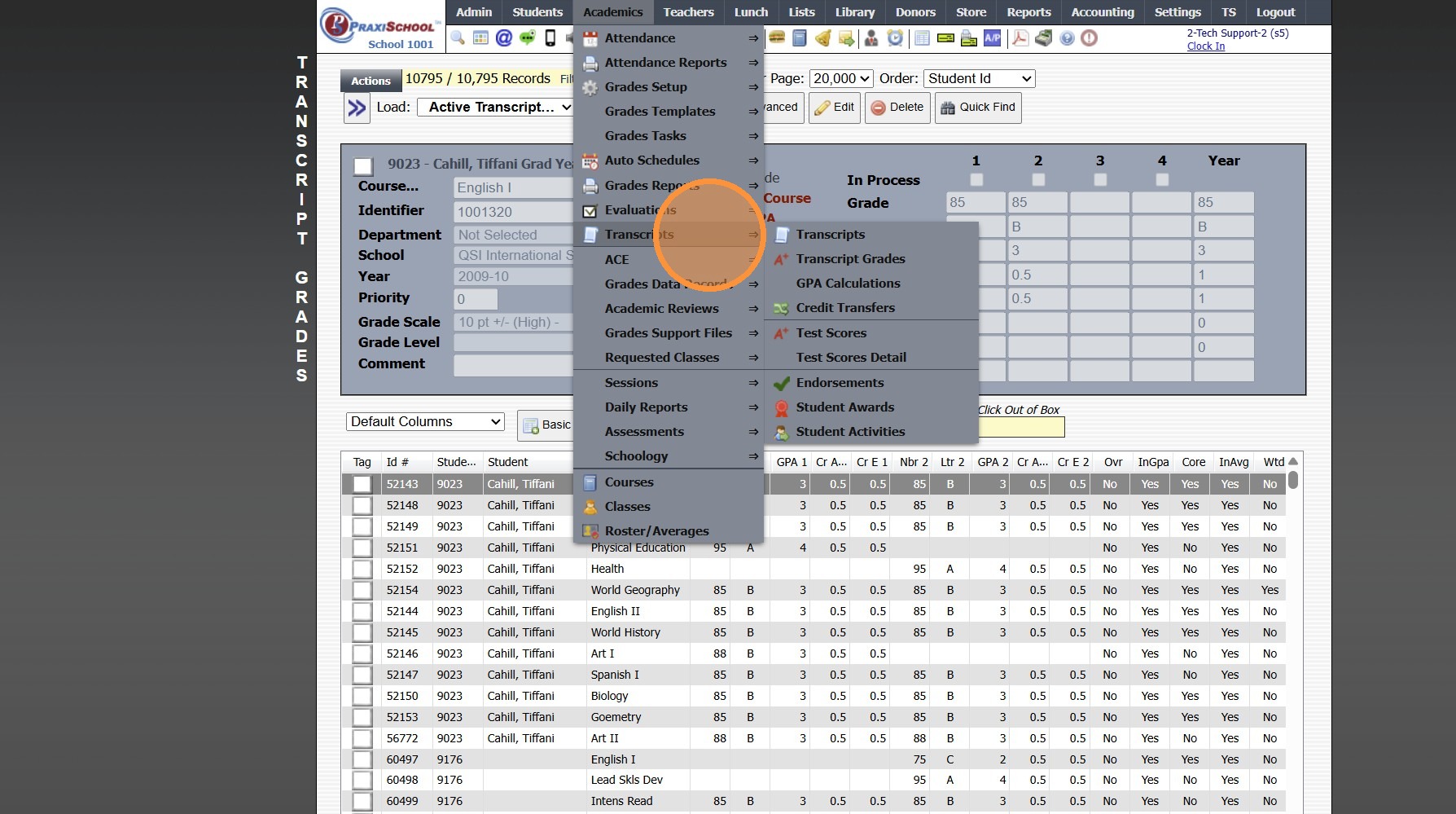This screenshot has width=1456, height=814.
Task: Click the yellow check slip icon
Action: pos(945,38)
